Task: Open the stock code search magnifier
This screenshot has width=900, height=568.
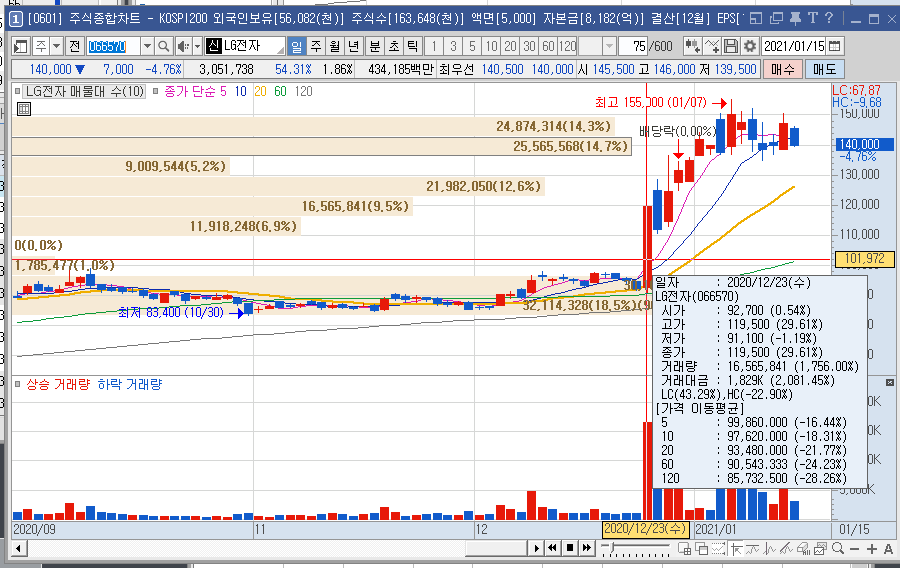Action: coord(164,46)
